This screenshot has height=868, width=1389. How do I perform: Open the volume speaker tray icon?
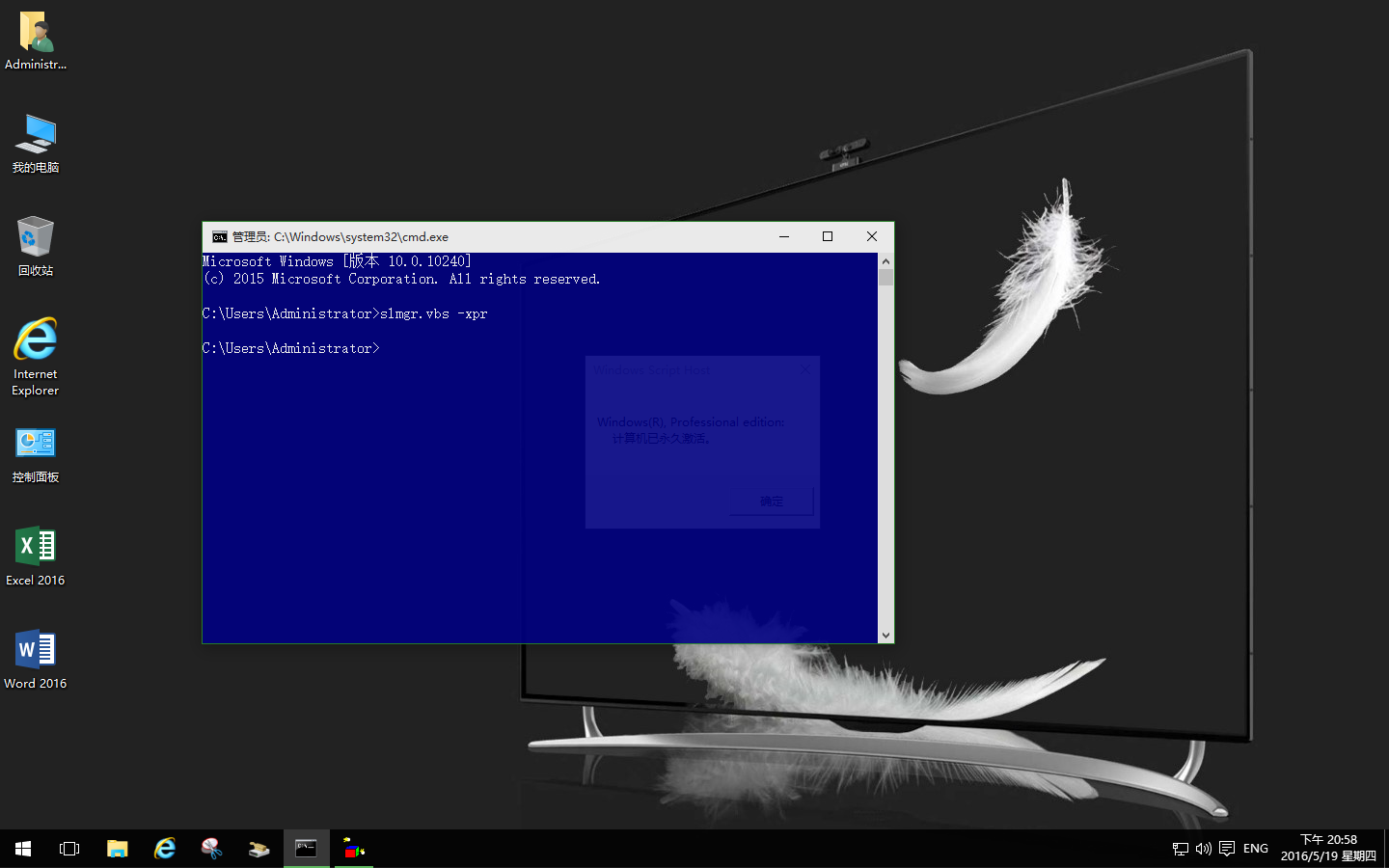pos(1203,849)
